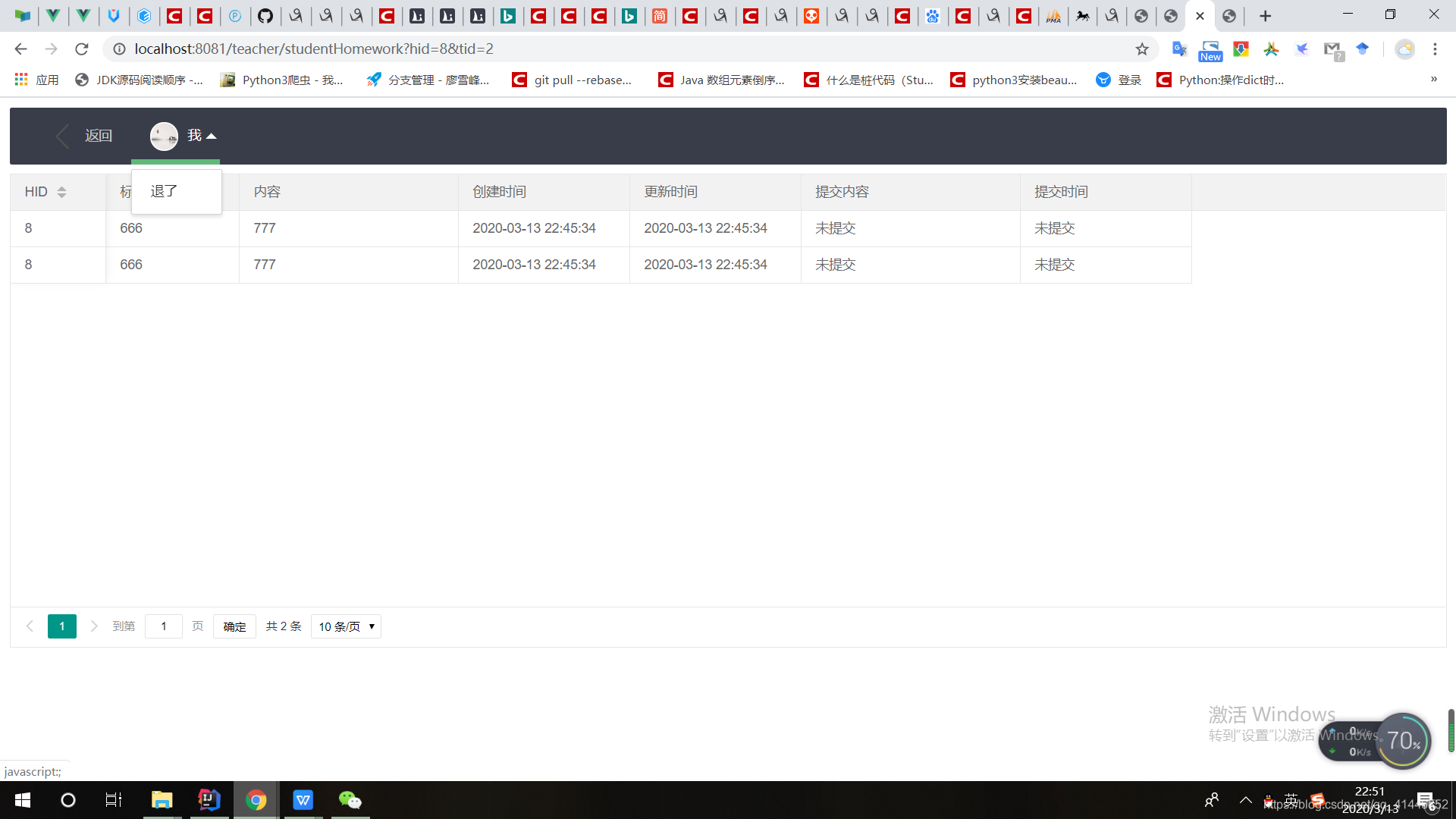1456x819 pixels.
Task: Open Chrome's three-dot menu
Action: tap(1436, 49)
